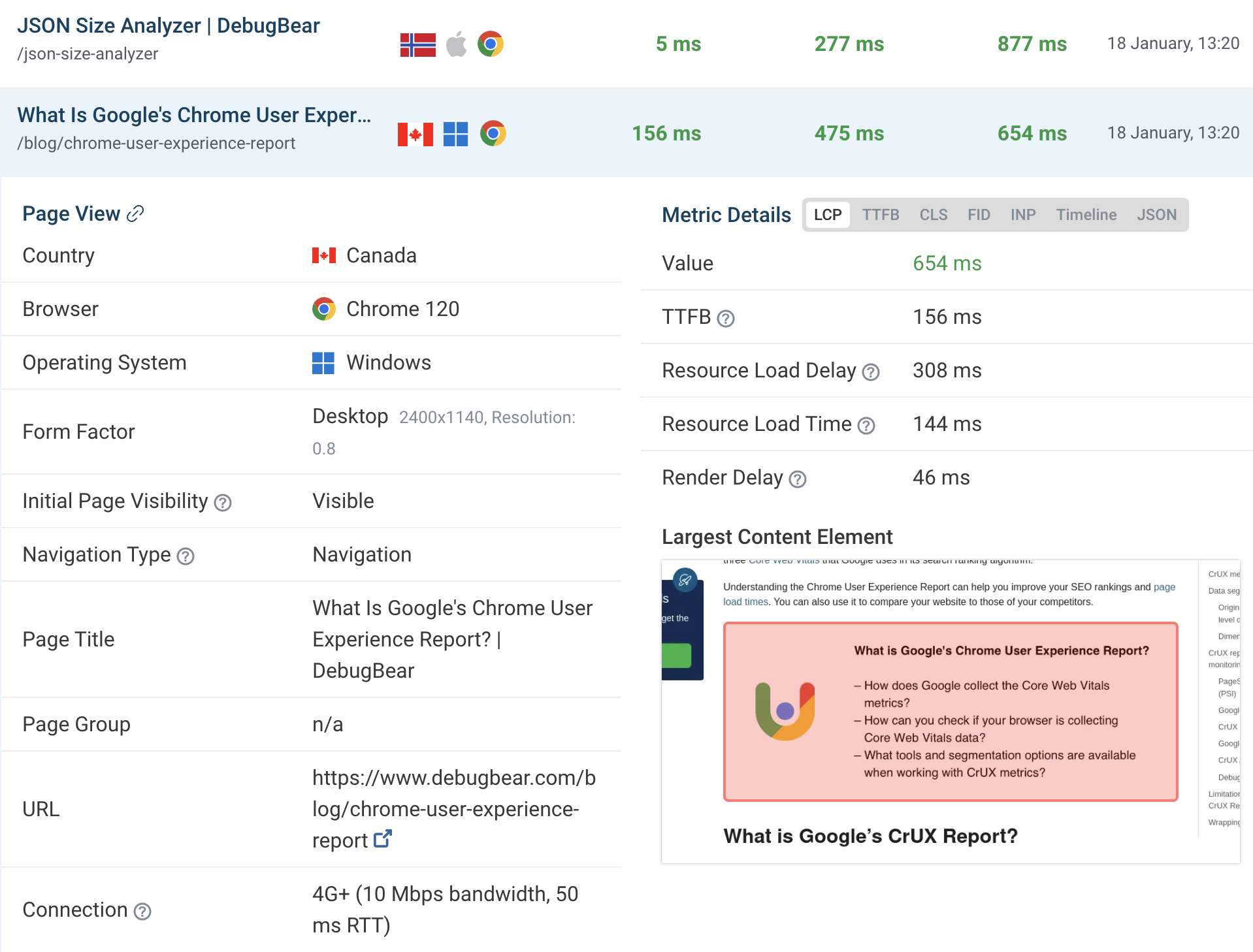Click the Largest Content Element screenshot
Screen dimensions: 1253x952
click(x=951, y=712)
